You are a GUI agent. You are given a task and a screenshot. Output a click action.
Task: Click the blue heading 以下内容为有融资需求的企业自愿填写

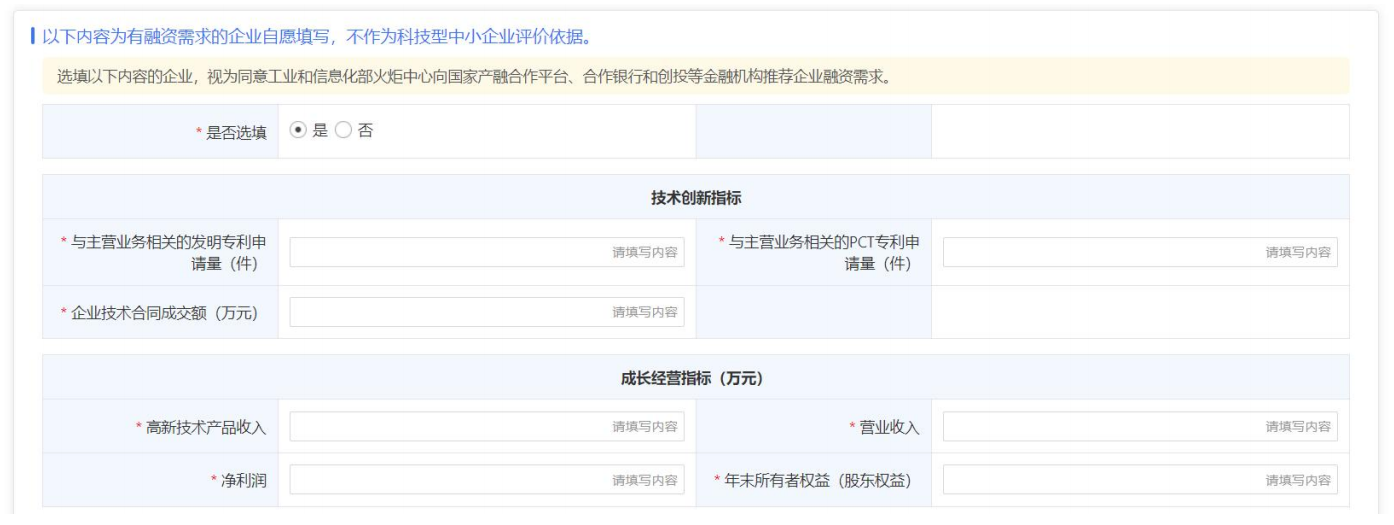pyautogui.click(x=310, y=38)
